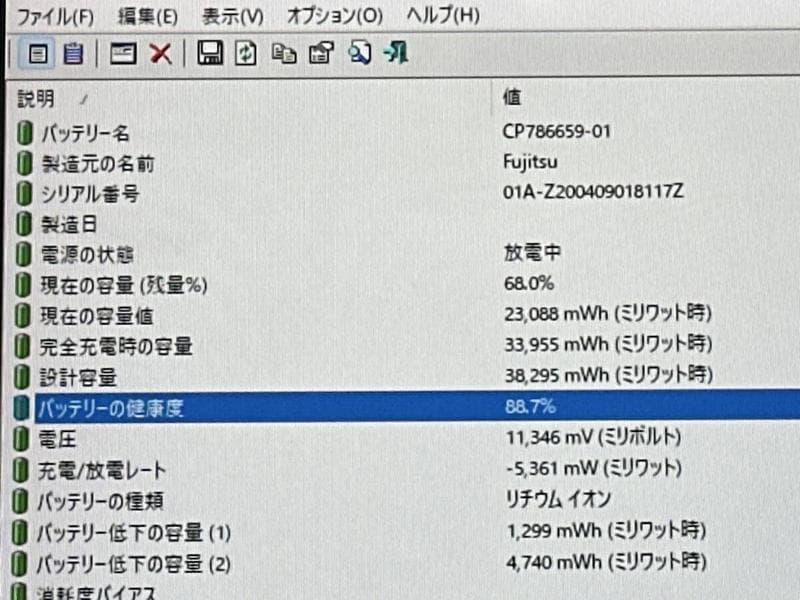Click the Exit door icon
Viewport: 800px width, 600px height.
(394, 54)
